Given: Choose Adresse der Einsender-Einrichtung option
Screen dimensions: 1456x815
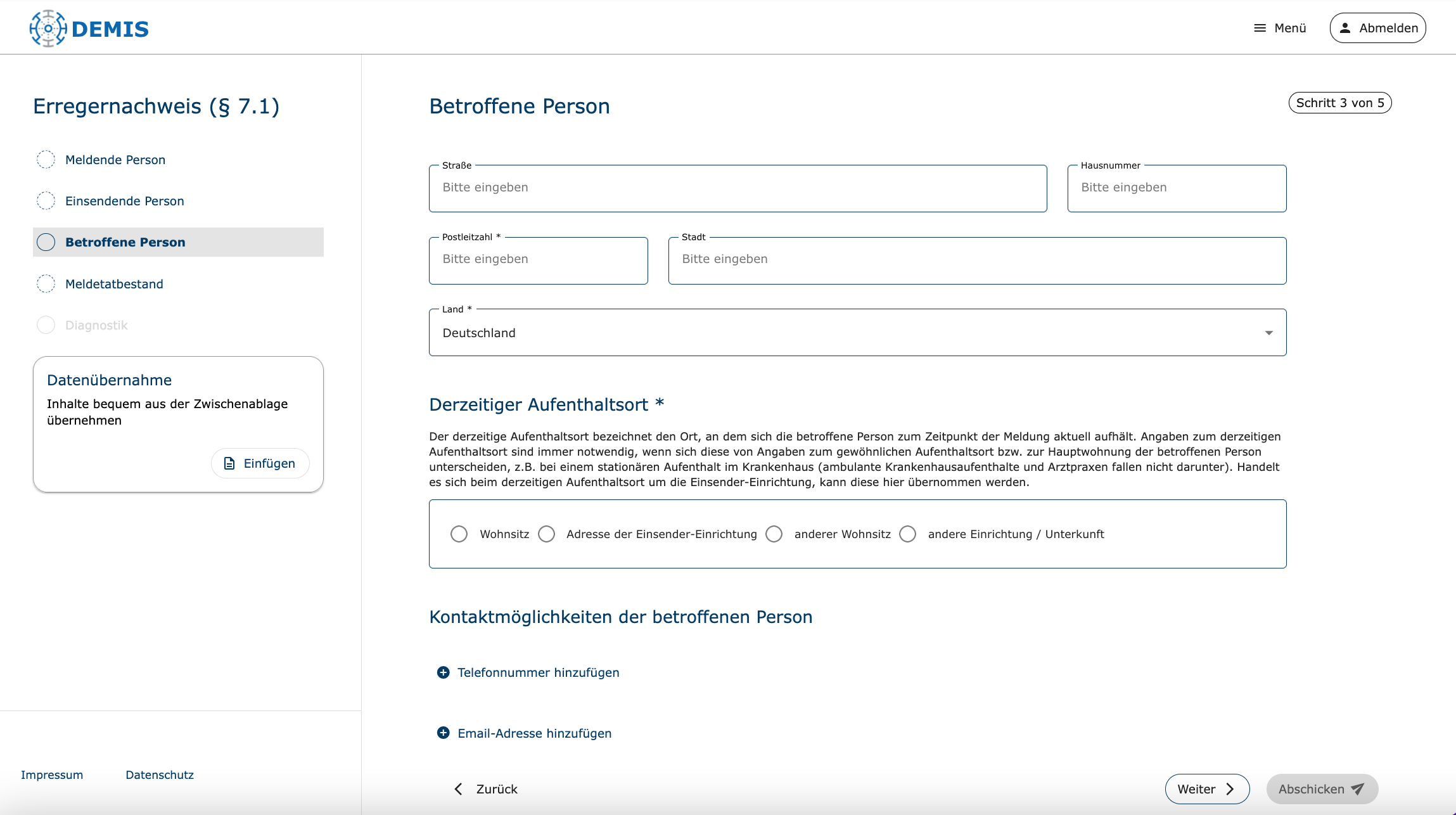Looking at the screenshot, I should point(547,534).
